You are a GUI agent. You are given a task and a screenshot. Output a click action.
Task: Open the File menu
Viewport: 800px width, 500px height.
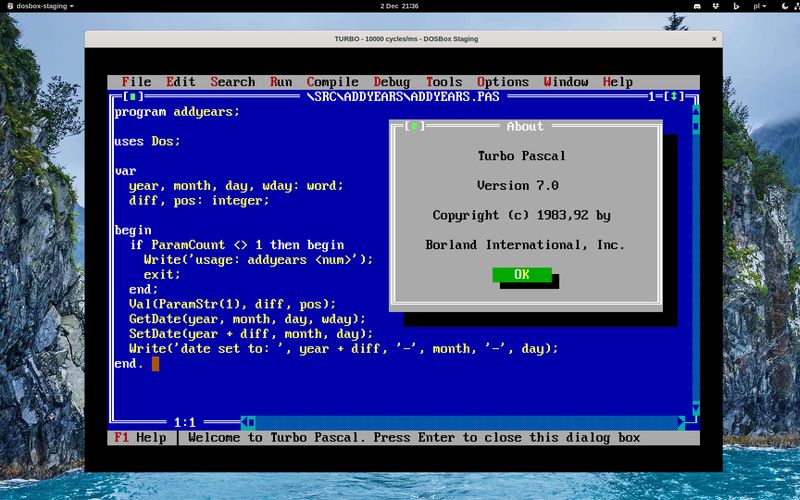(x=136, y=82)
